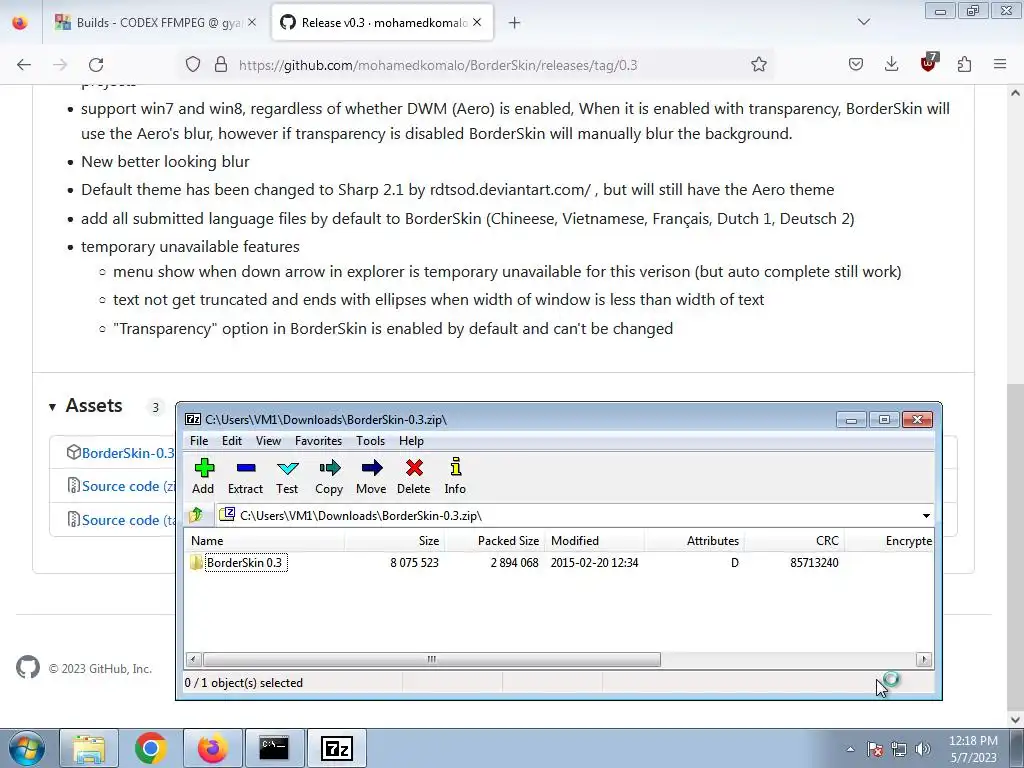Open Windows Explorer from the taskbar
Image resolution: width=1024 pixels, height=768 pixels.
pyautogui.click(x=89, y=748)
